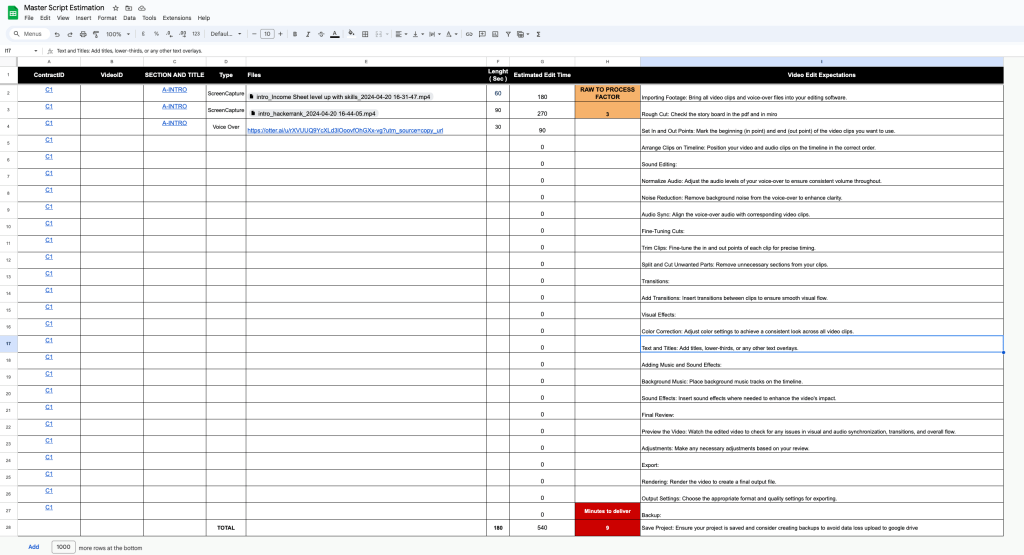The height and width of the screenshot is (555, 1024).
Task: Decrease decimal places icon
Action: (x=169, y=34)
